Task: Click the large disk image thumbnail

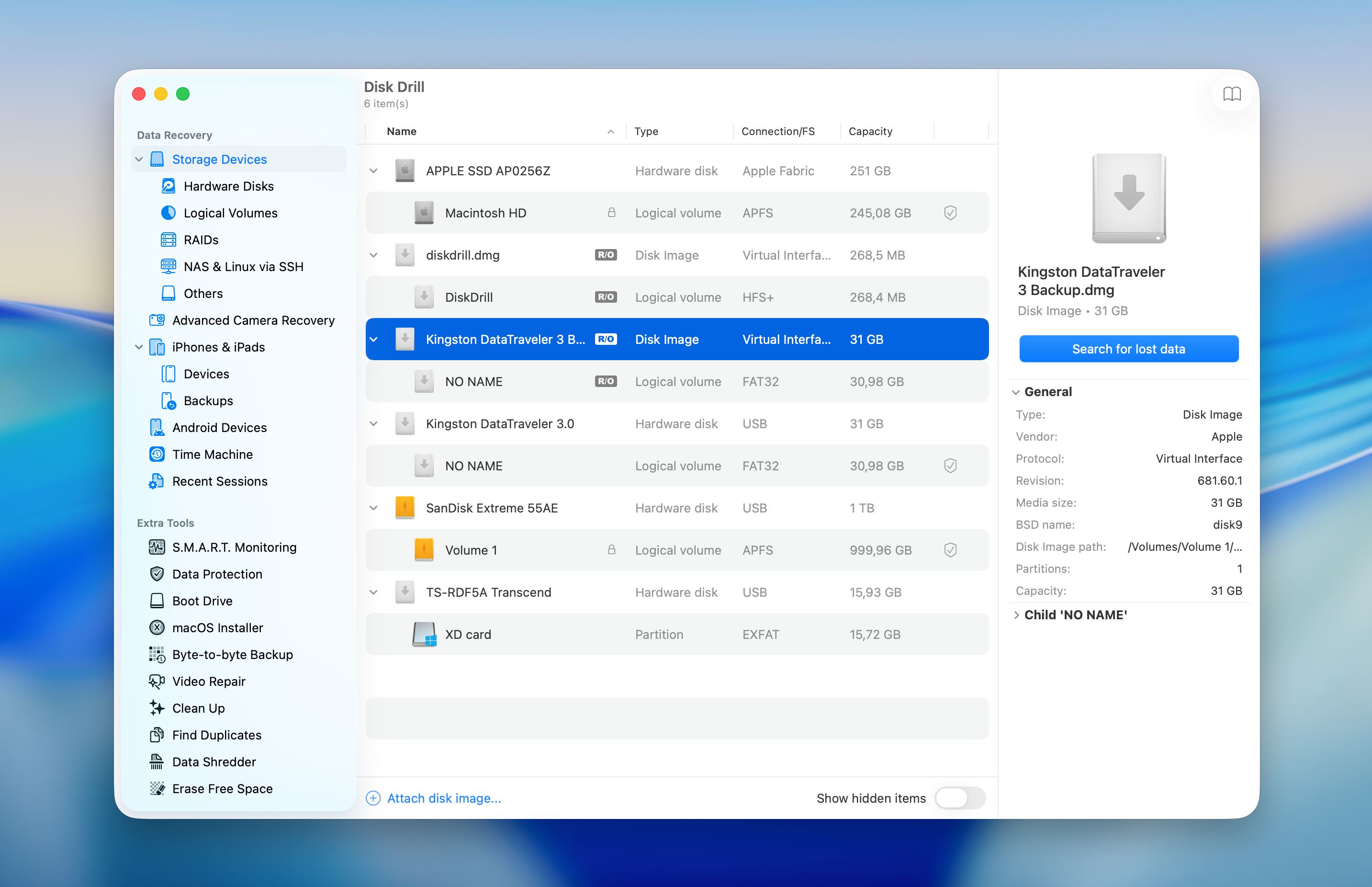Action: click(1129, 198)
